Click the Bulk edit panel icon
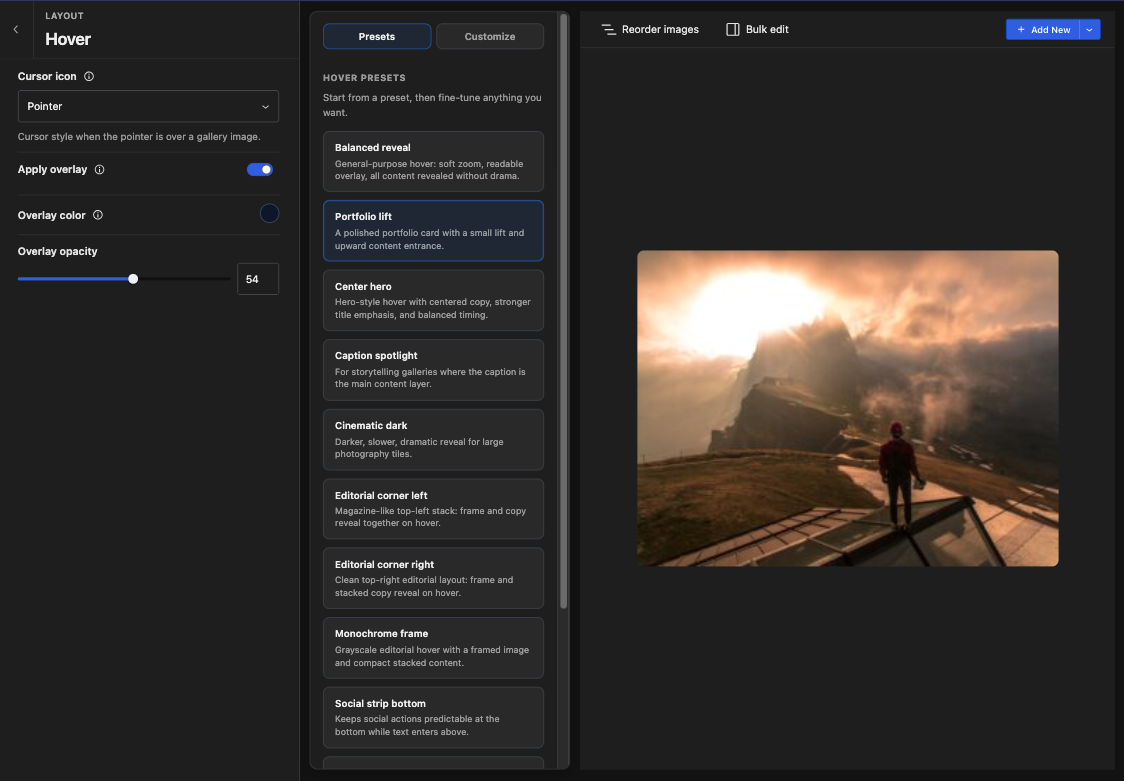Screen dimensions: 1124x781 click(x=733, y=29)
